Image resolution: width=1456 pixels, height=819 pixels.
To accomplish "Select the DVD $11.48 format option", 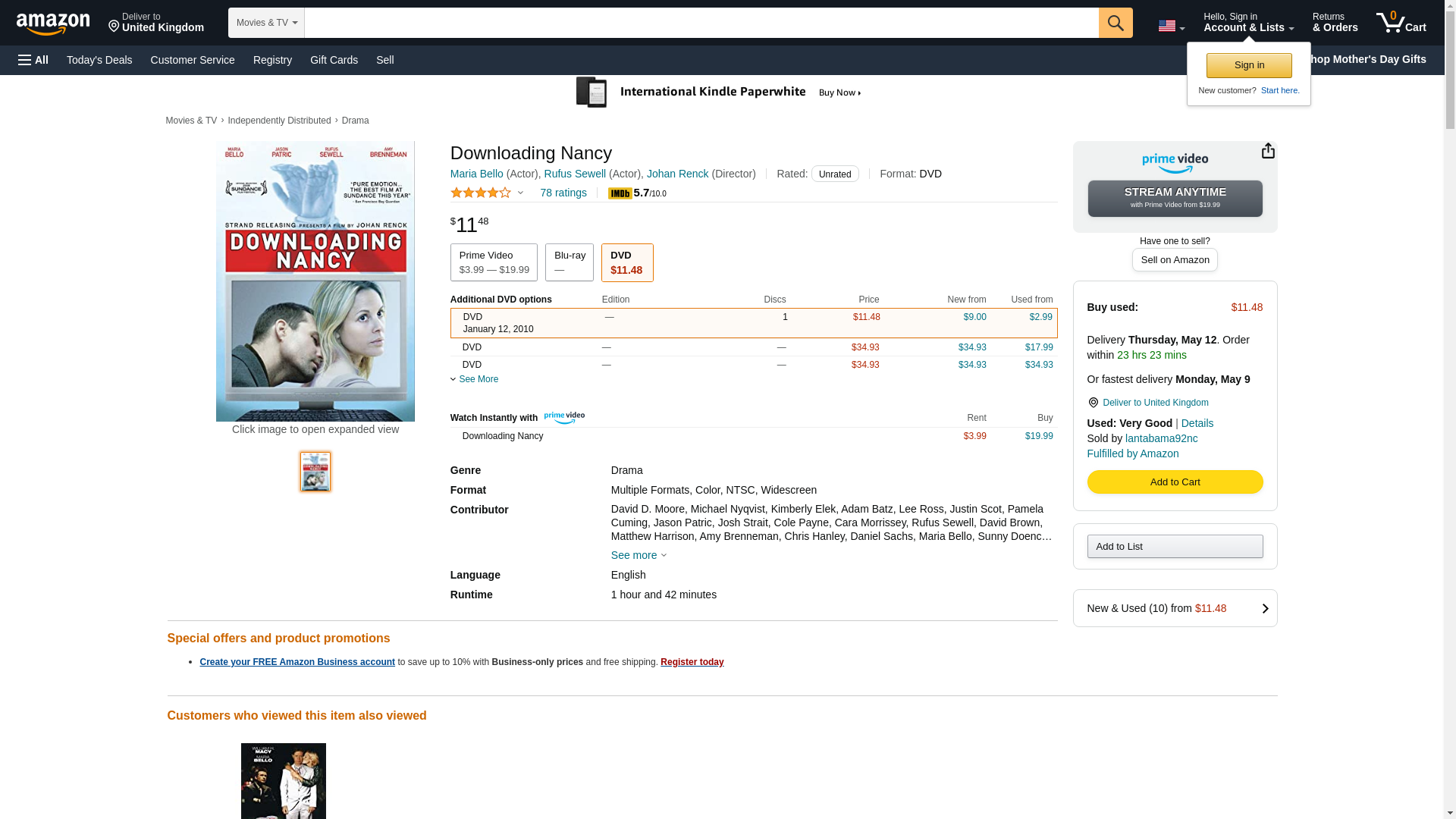I will pos(626,262).
